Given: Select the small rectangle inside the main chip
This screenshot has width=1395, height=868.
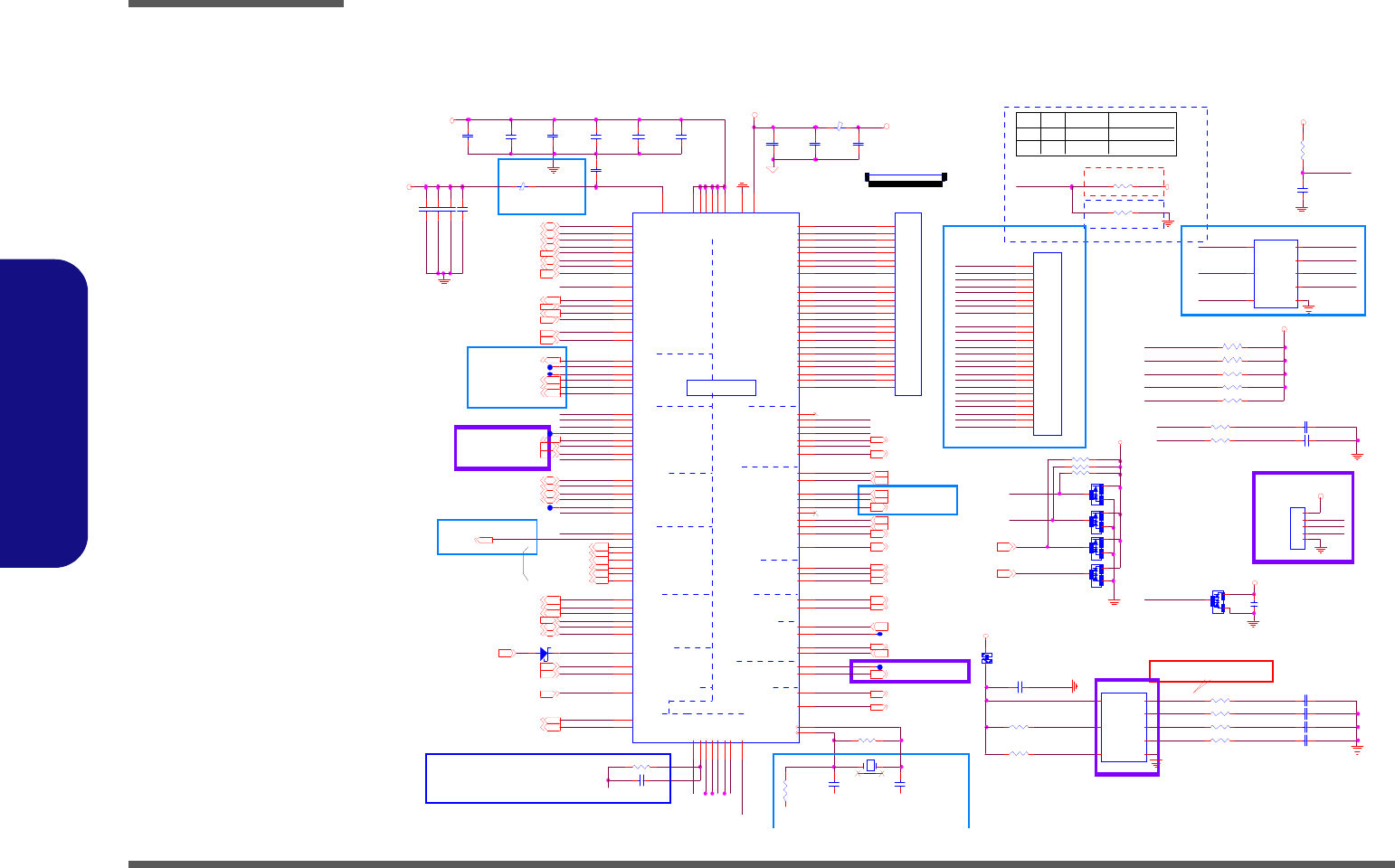Looking at the screenshot, I should click(721, 388).
